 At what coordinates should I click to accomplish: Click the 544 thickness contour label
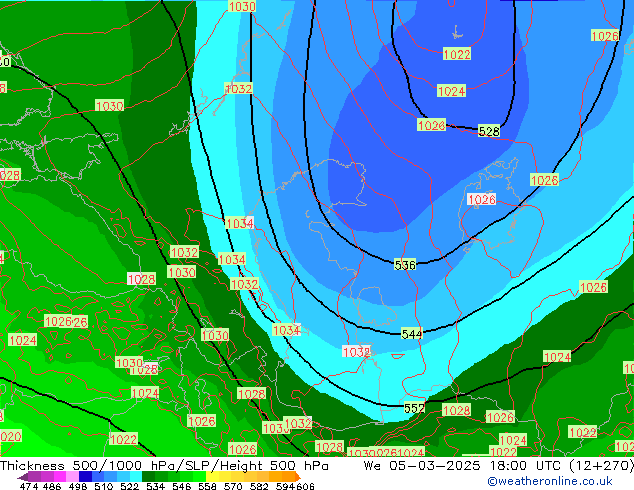point(412,333)
